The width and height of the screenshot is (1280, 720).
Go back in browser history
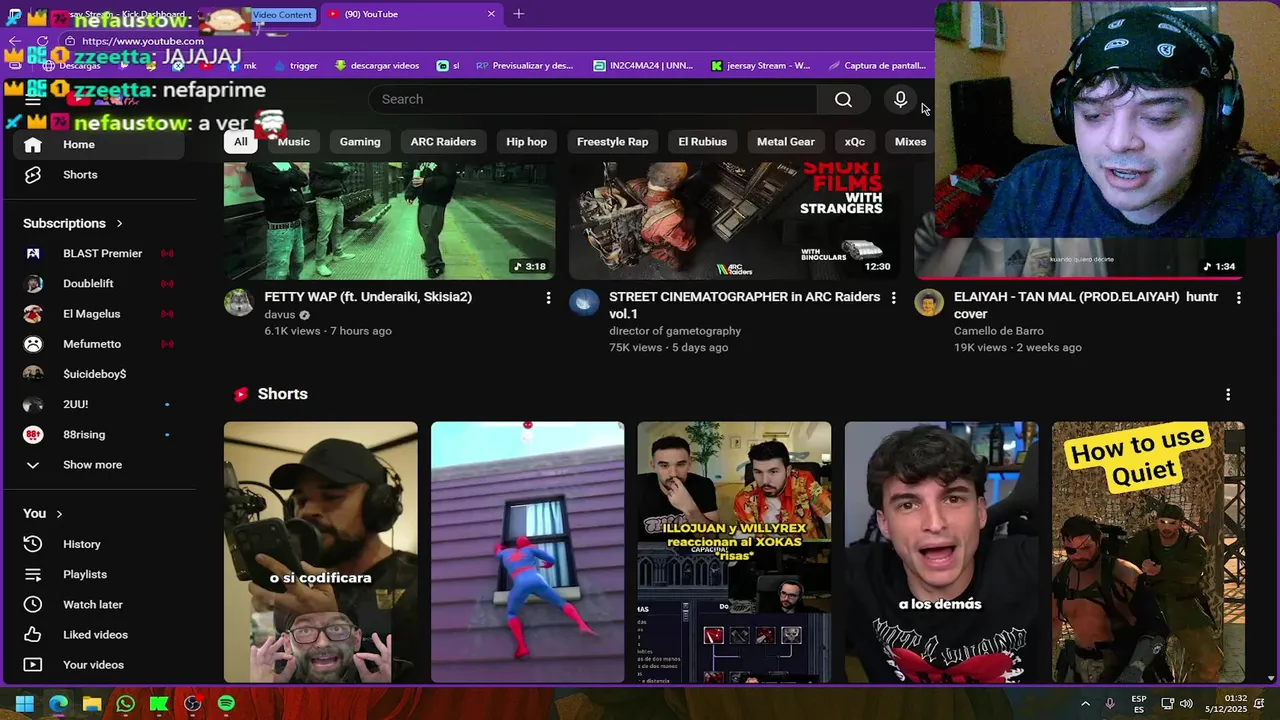pyautogui.click(x=14, y=41)
